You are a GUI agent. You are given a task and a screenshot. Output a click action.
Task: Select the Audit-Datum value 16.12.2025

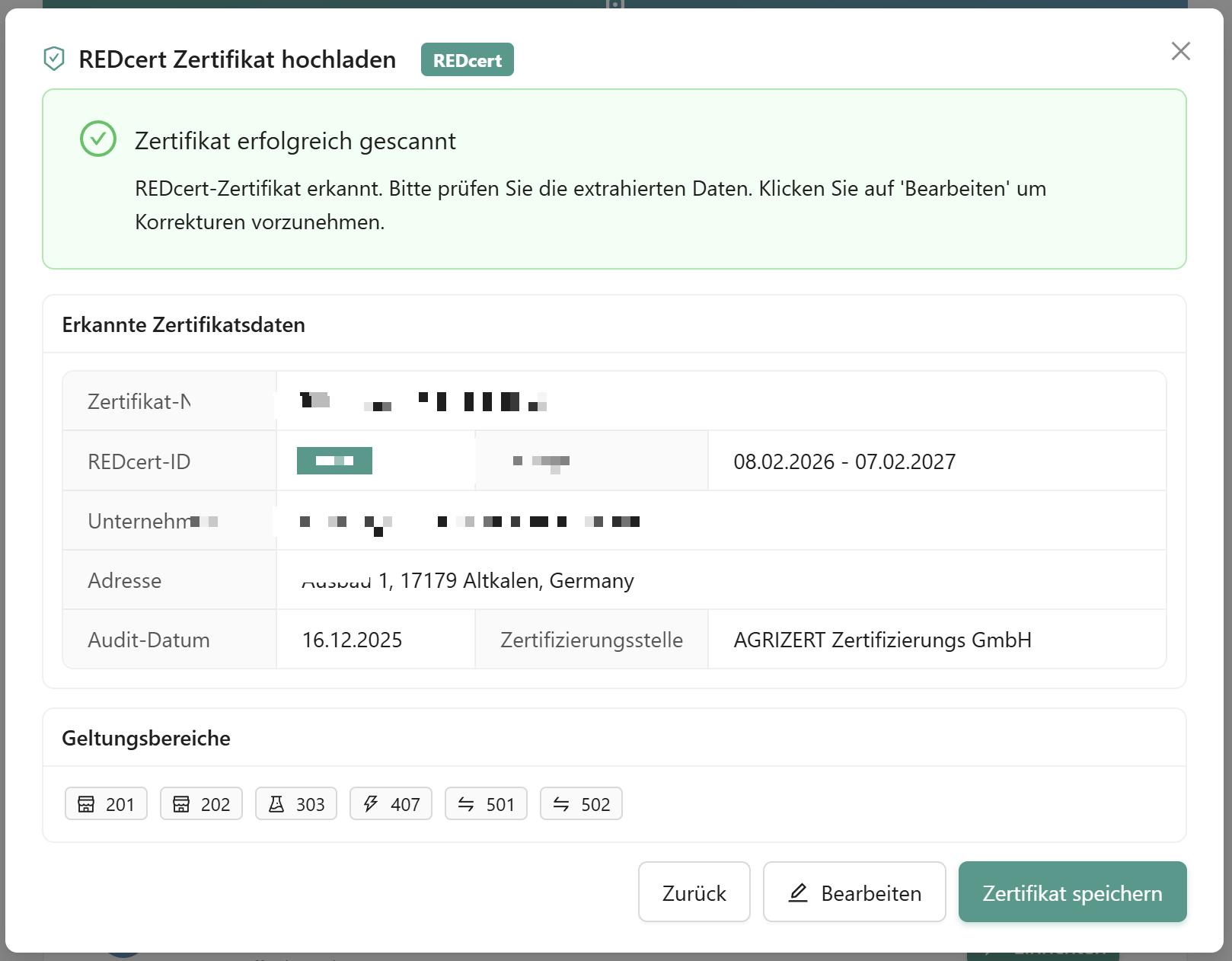pos(352,640)
